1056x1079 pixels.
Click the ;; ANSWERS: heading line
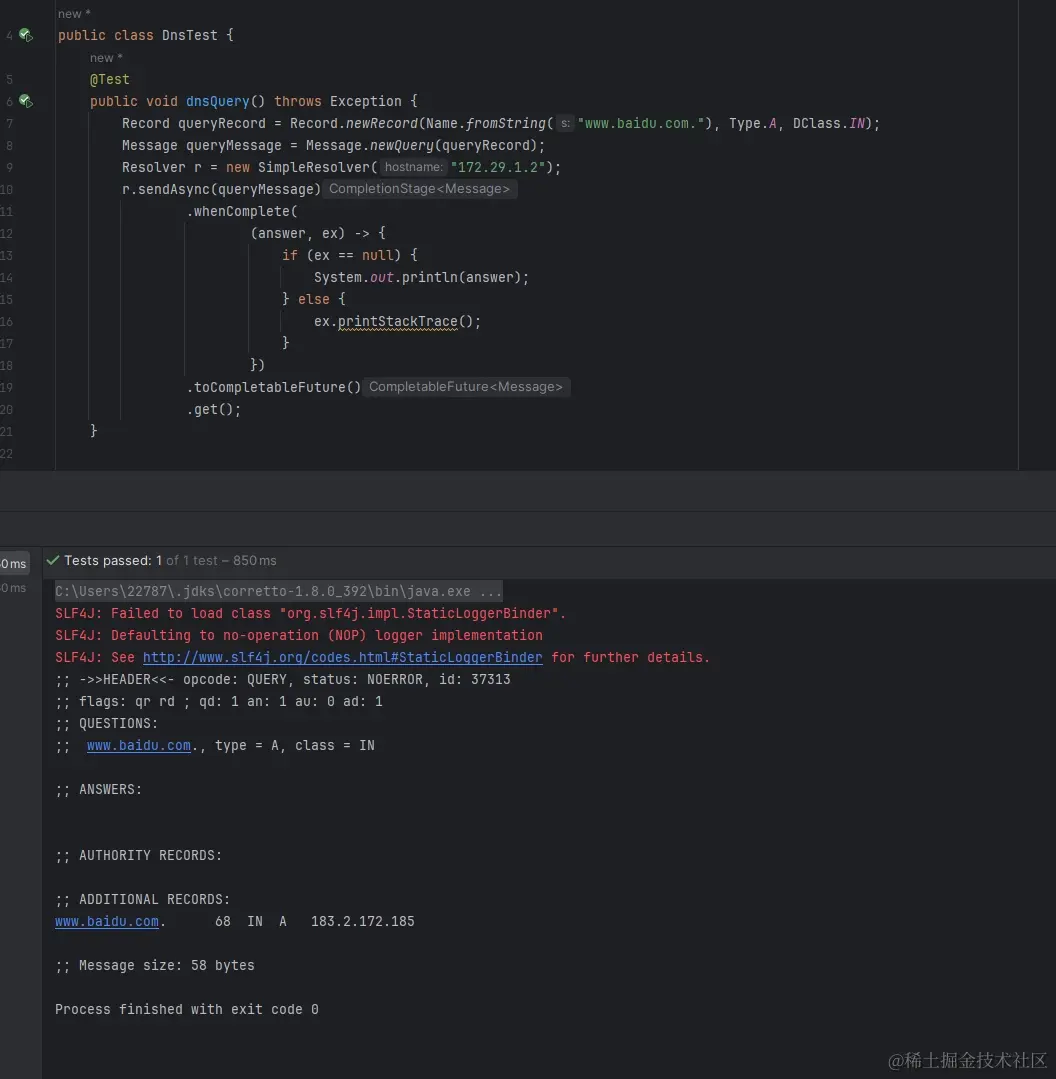98,789
